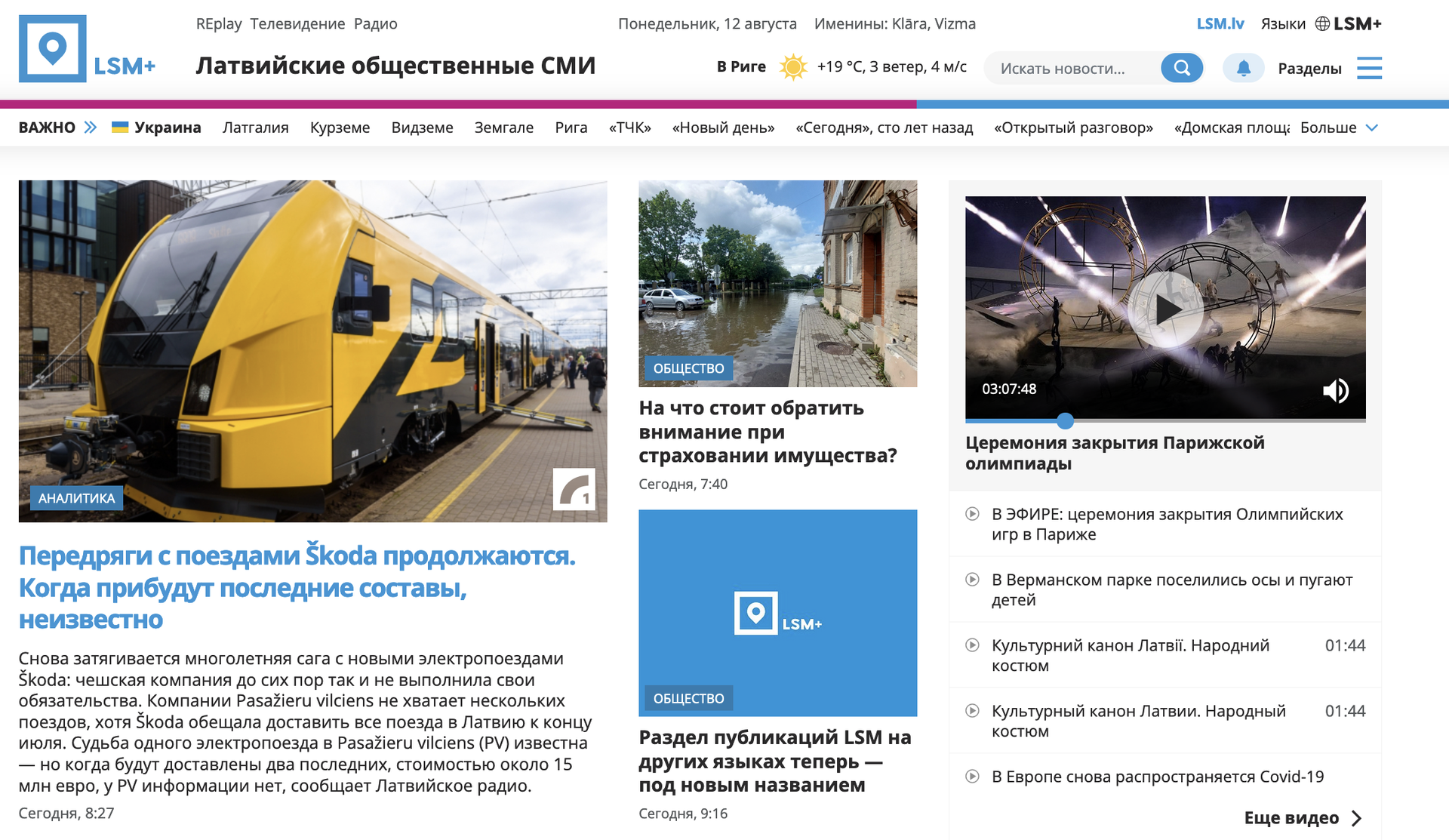Viewport: 1449px width, 840px height.
Task: Open the Земгале section
Action: click(x=504, y=128)
